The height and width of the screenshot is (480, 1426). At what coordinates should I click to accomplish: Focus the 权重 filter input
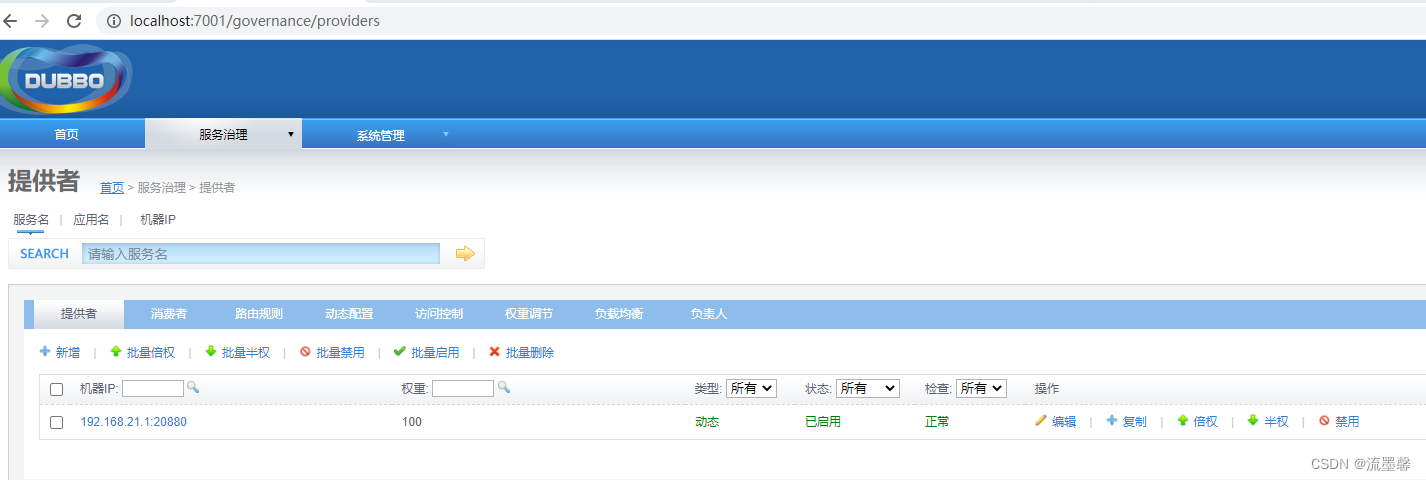(x=463, y=388)
